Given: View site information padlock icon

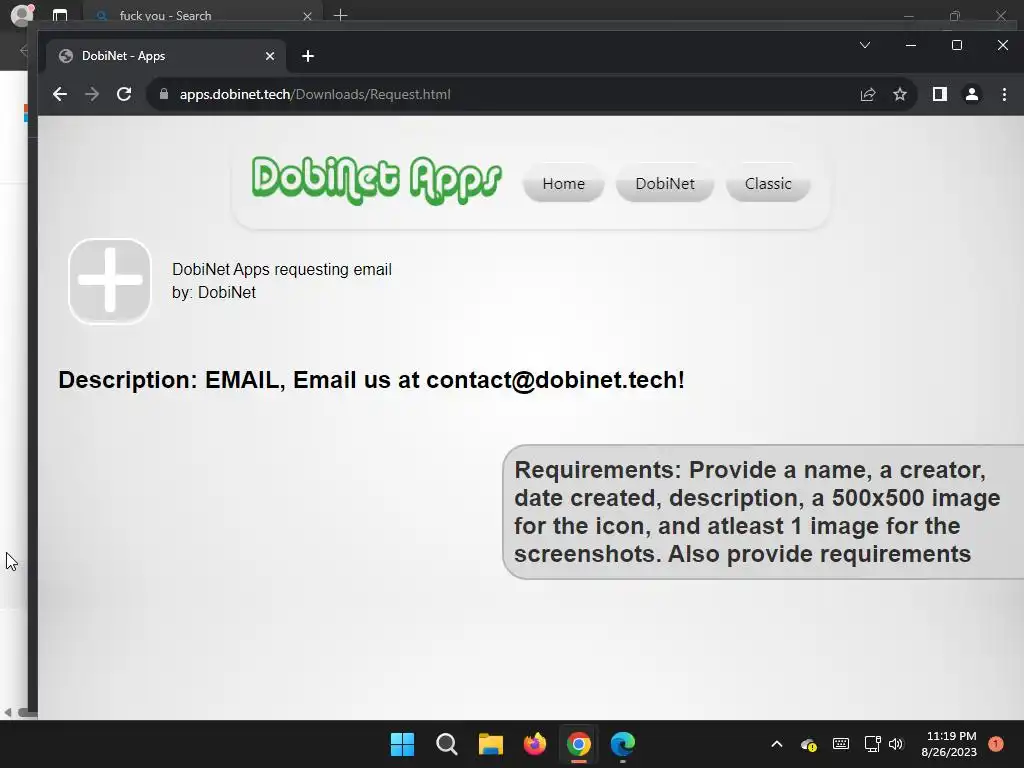Looking at the screenshot, I should 164,94.
